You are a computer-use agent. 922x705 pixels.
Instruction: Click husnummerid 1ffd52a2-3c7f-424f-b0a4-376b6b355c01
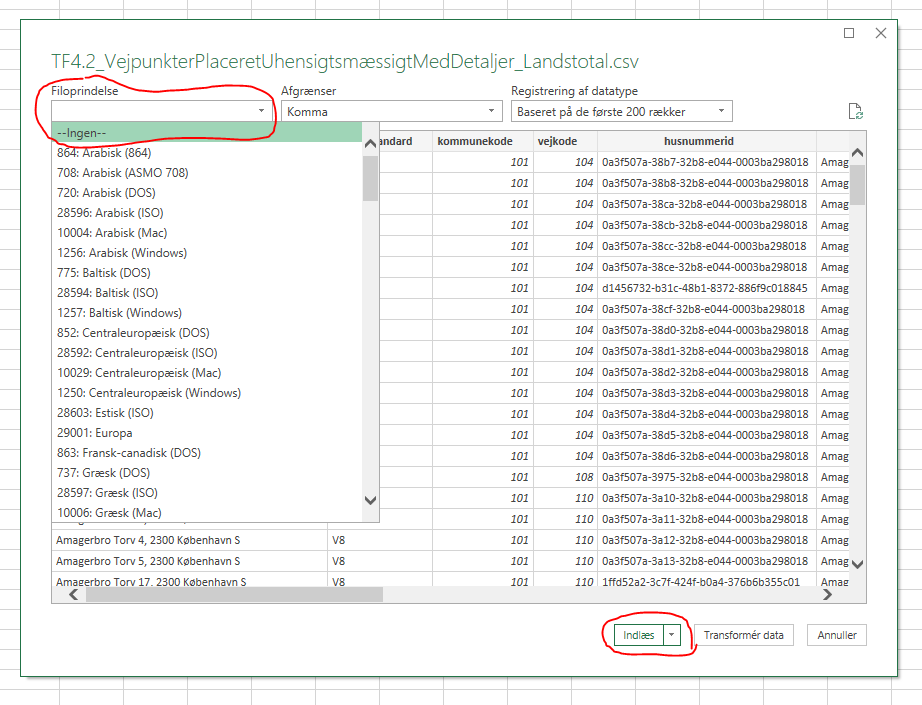pos(707,580)
